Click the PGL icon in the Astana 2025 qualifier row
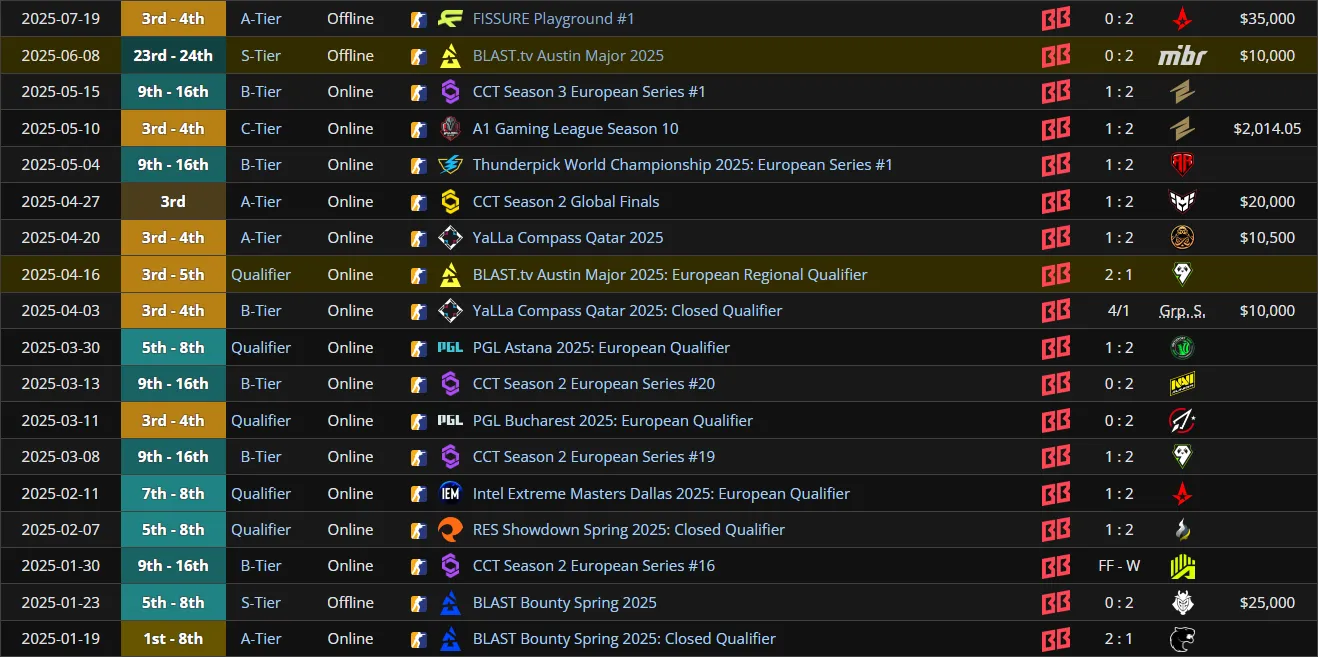 pyautogui.click(x=450, y=348)
